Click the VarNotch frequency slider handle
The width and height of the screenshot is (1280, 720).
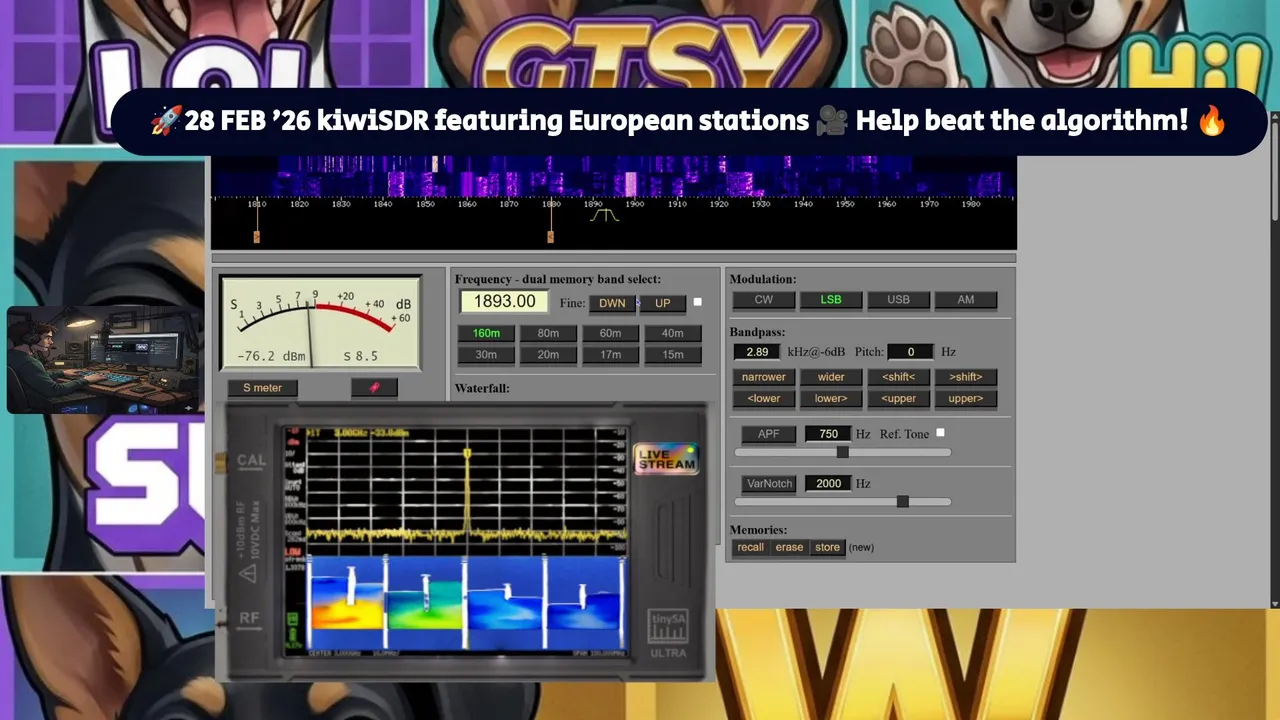[903, 501]
